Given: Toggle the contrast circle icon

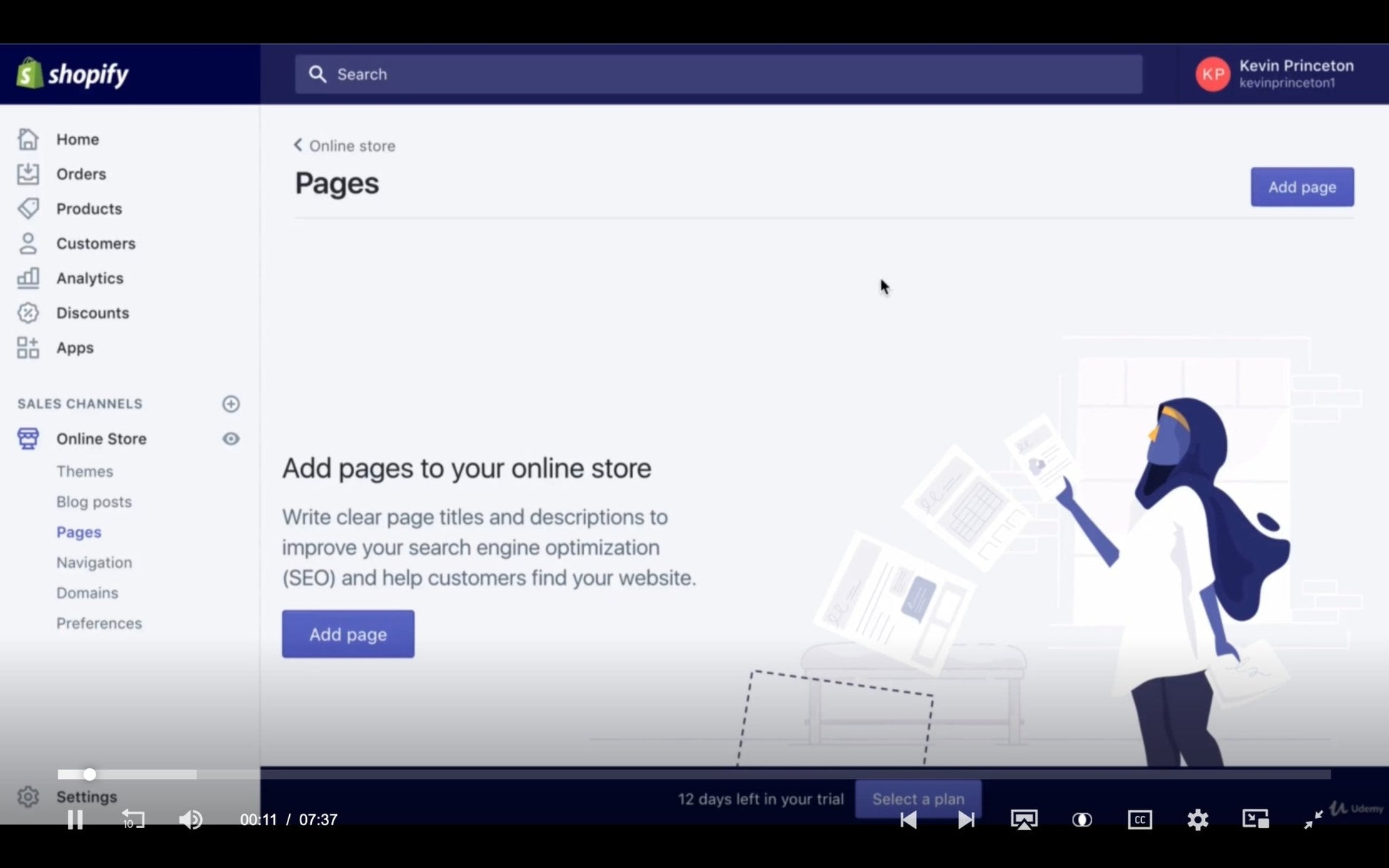Looking at the screenshot, I should 1081,819.
